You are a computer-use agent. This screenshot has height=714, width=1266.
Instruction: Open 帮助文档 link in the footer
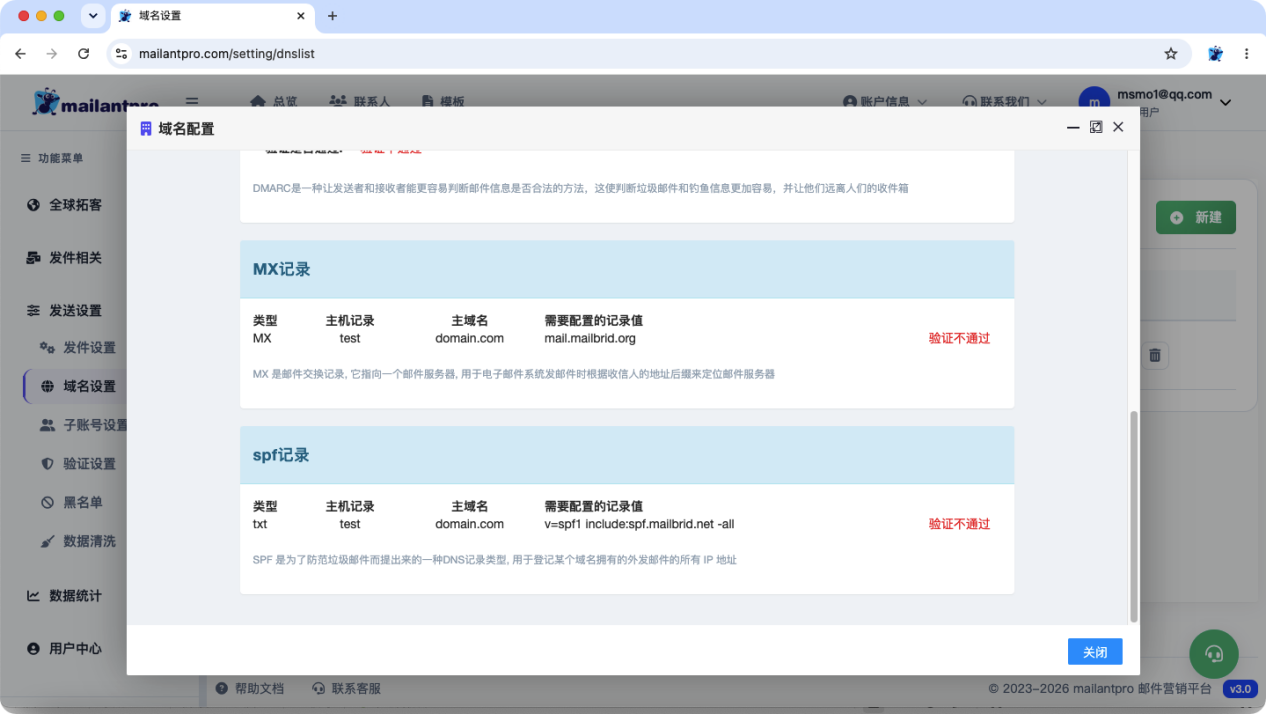pos(250,689)
